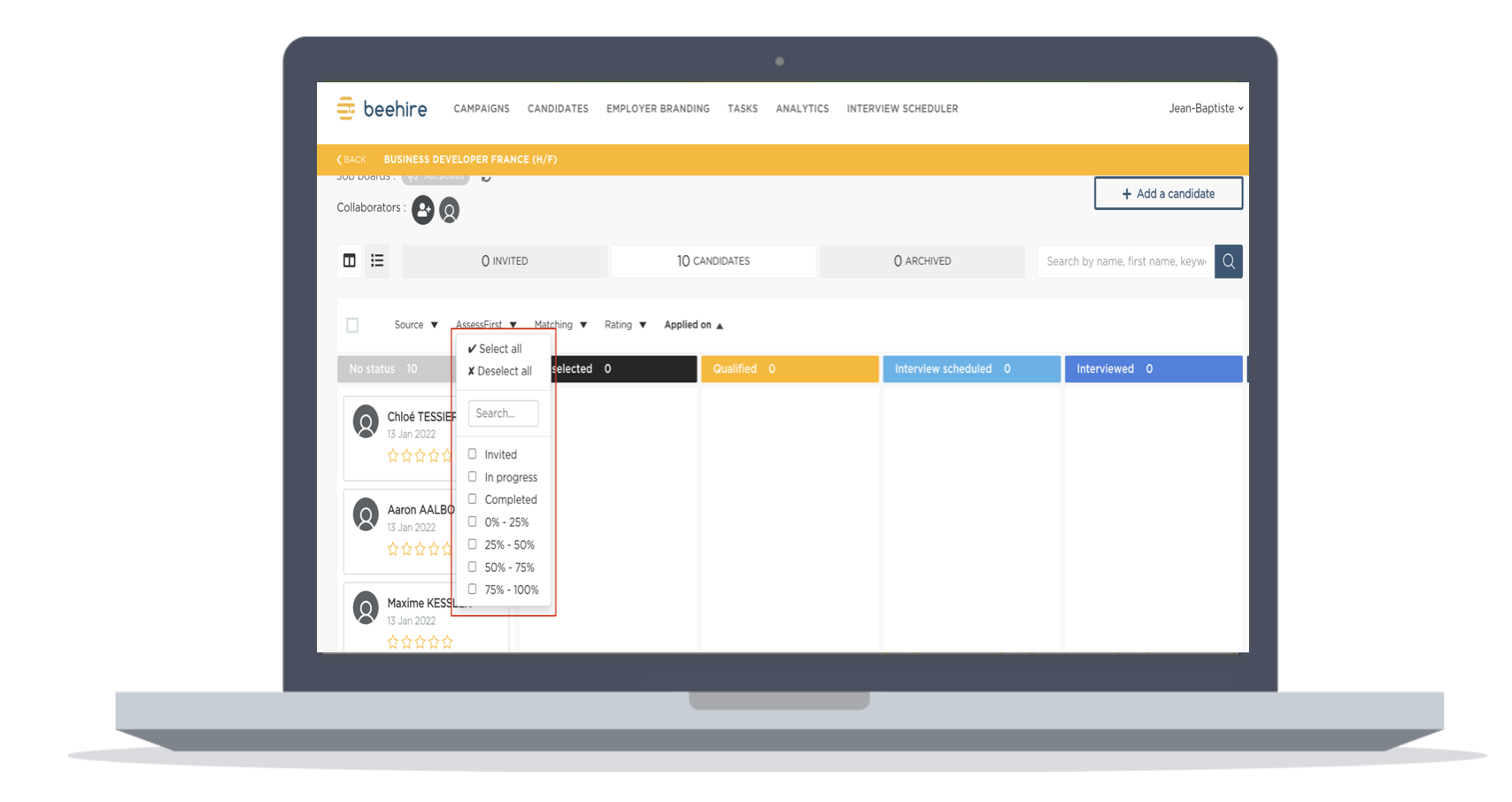This screenshot has width=1512, height=802.
Task: Switch to list view icon
Action: (x=377, y=260)
